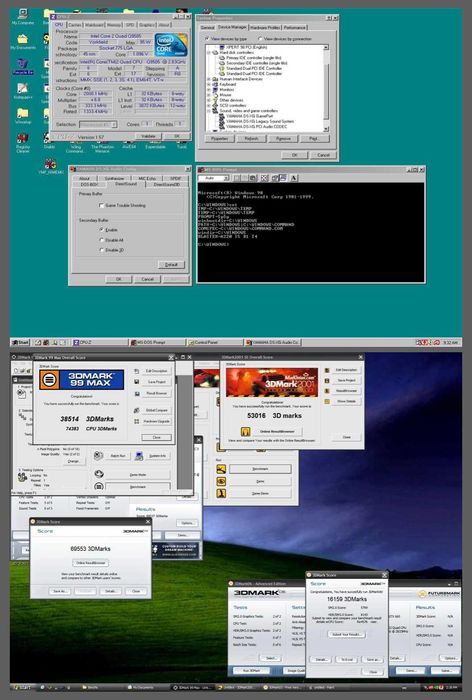Click the Benchmark icon in 3DMark2001 window
Image resolution: width=472 pixels, height=700 pixels.
(221, 469)
